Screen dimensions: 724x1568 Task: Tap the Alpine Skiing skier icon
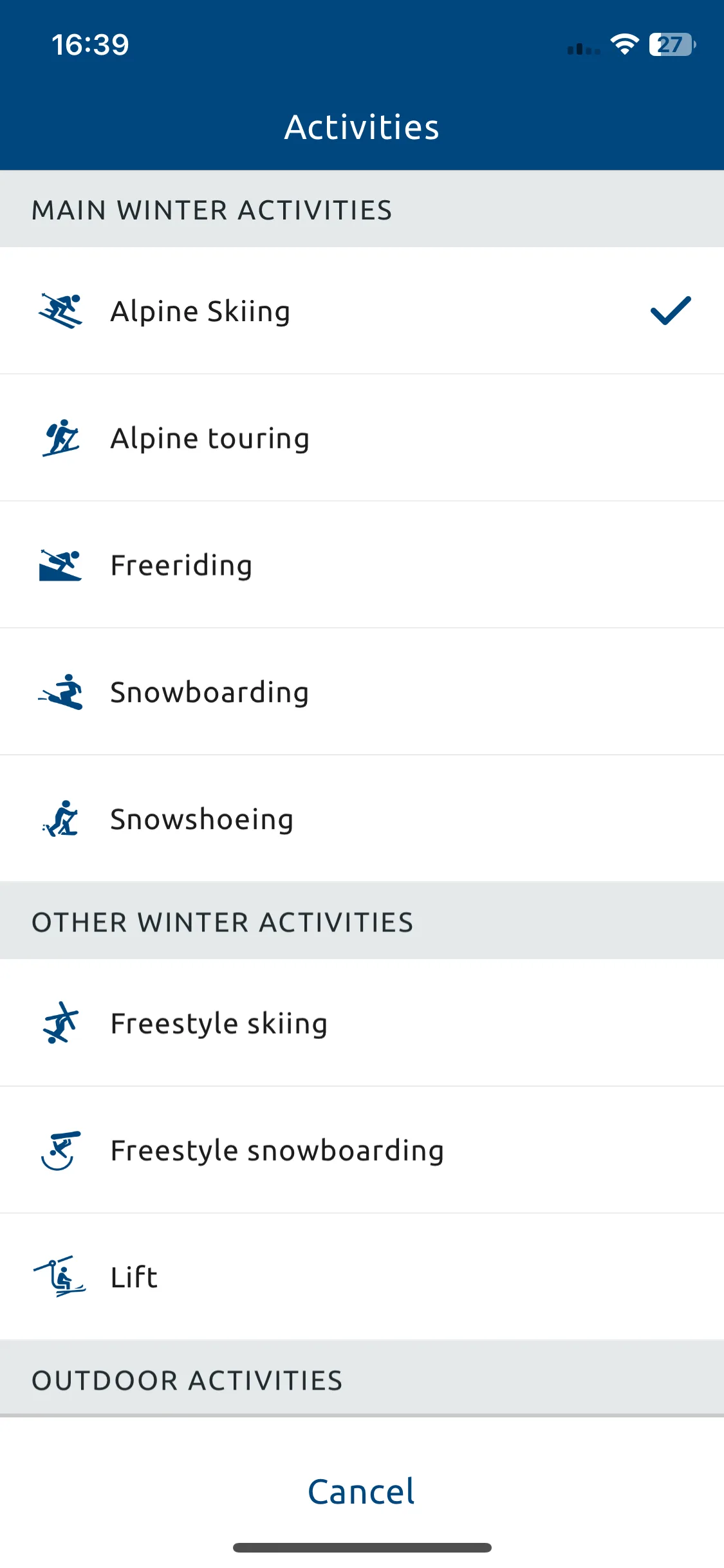[x=60, y=311]
